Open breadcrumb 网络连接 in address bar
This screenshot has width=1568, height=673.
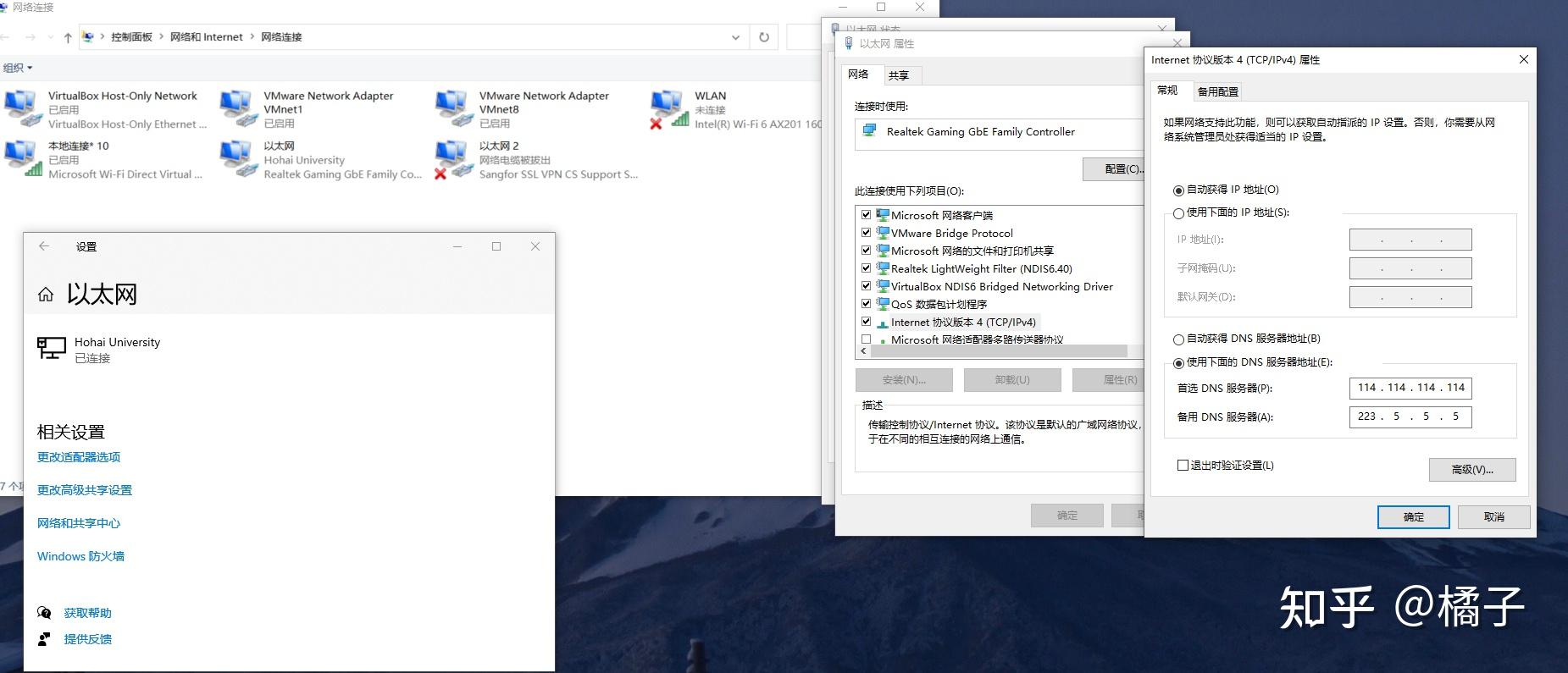[x=281, y=37]
